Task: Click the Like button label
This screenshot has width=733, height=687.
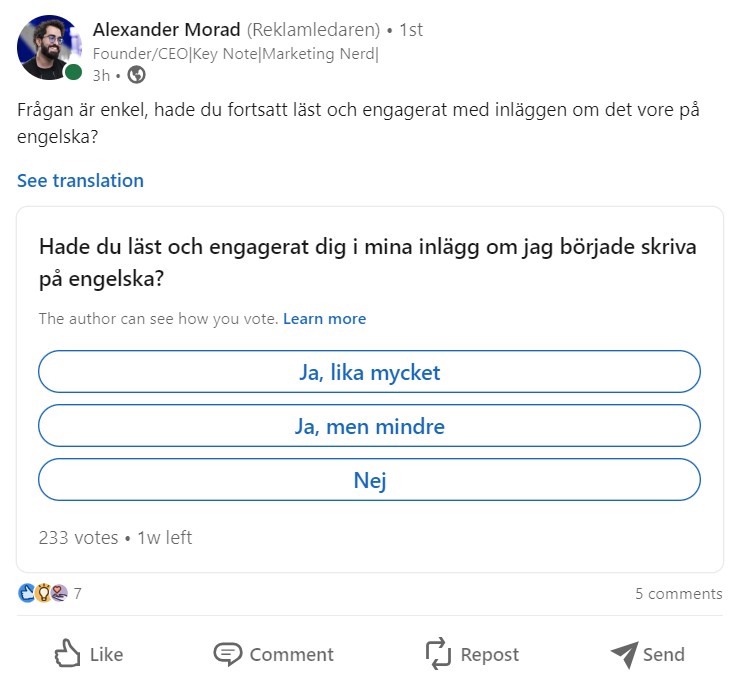Action: point(106,655)
